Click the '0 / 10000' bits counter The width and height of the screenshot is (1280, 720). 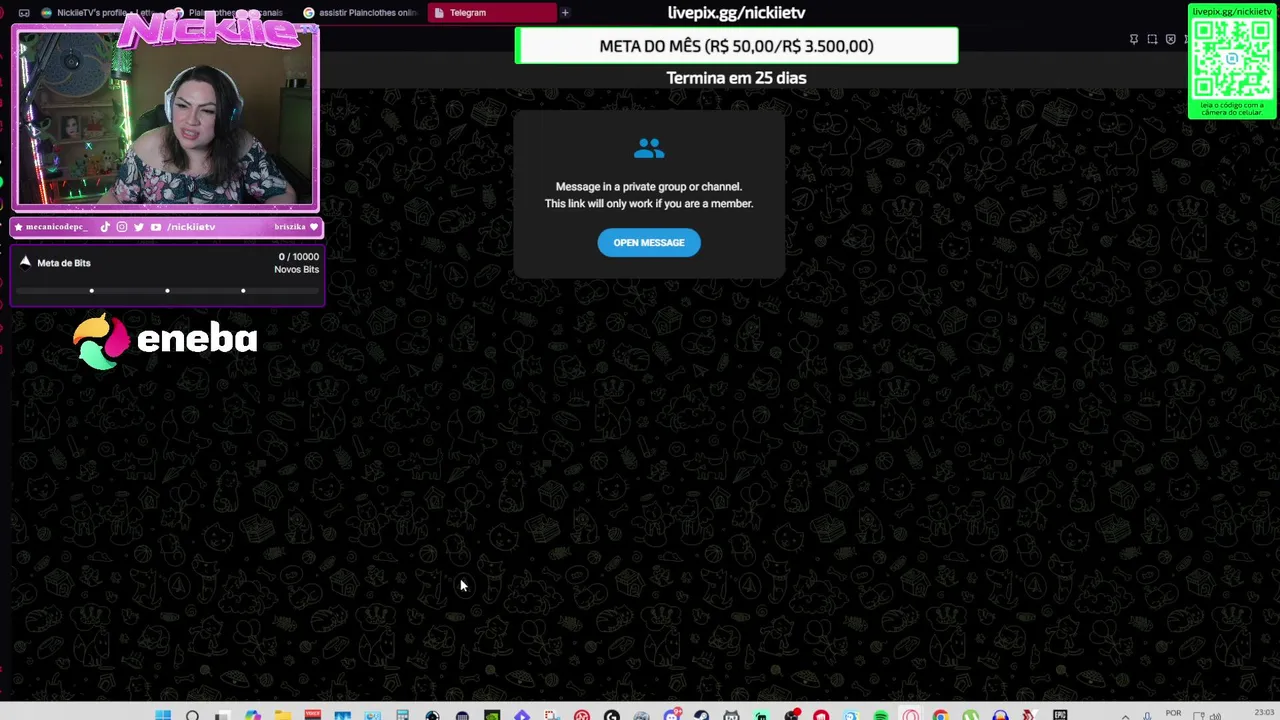(x=299, y=257)
